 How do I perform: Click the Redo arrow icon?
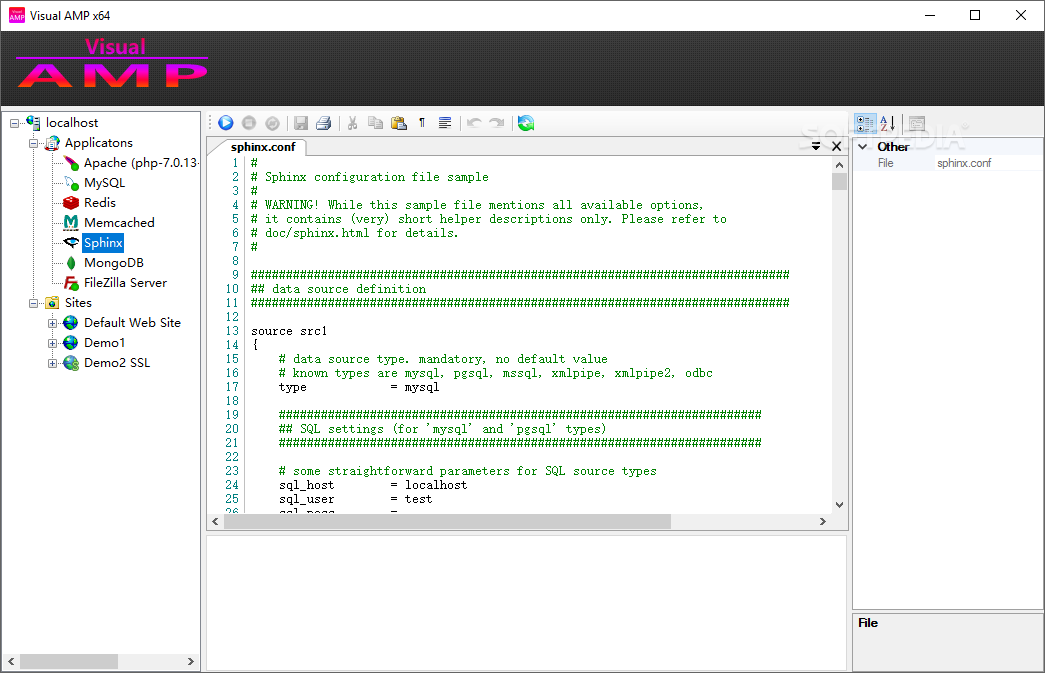(497, 123)
